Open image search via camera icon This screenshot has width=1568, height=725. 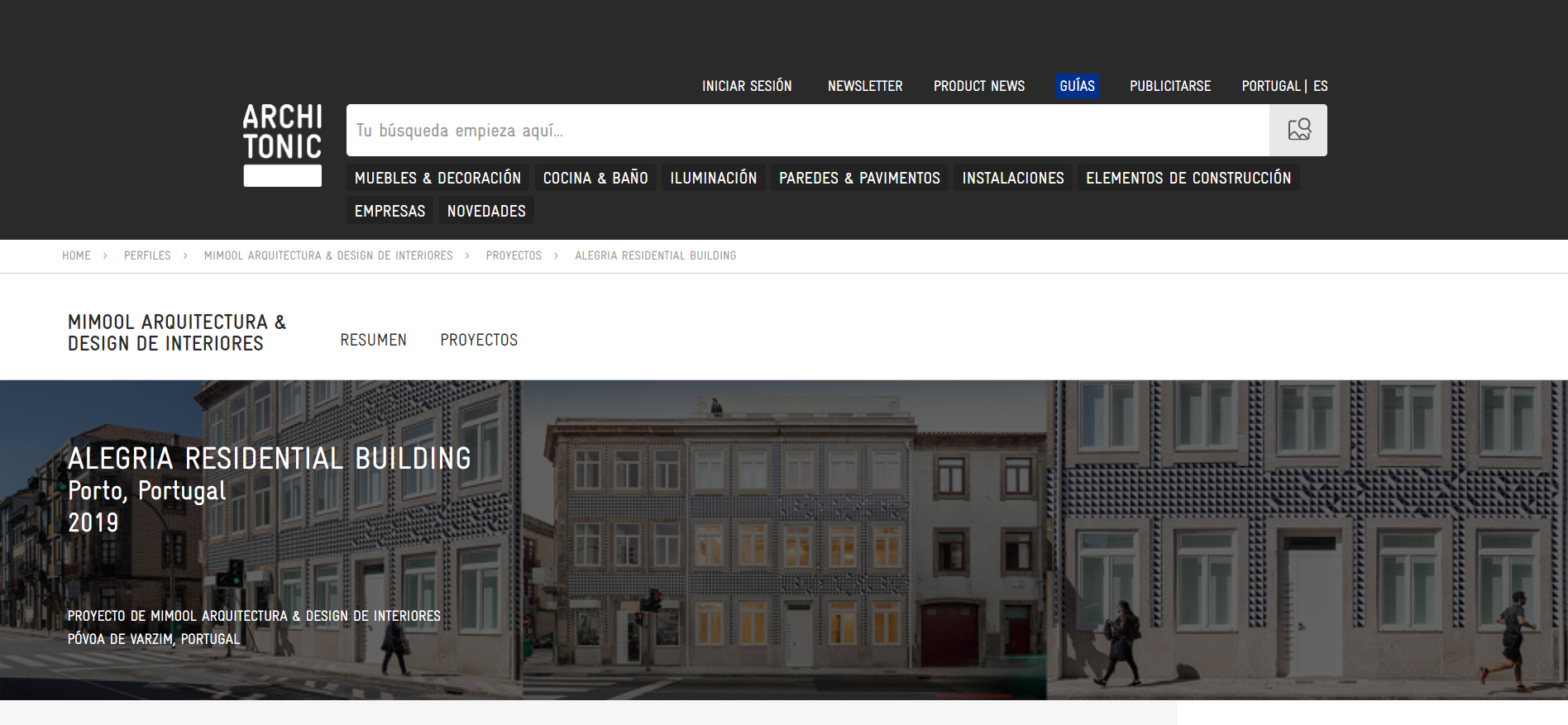(1298, 130)
